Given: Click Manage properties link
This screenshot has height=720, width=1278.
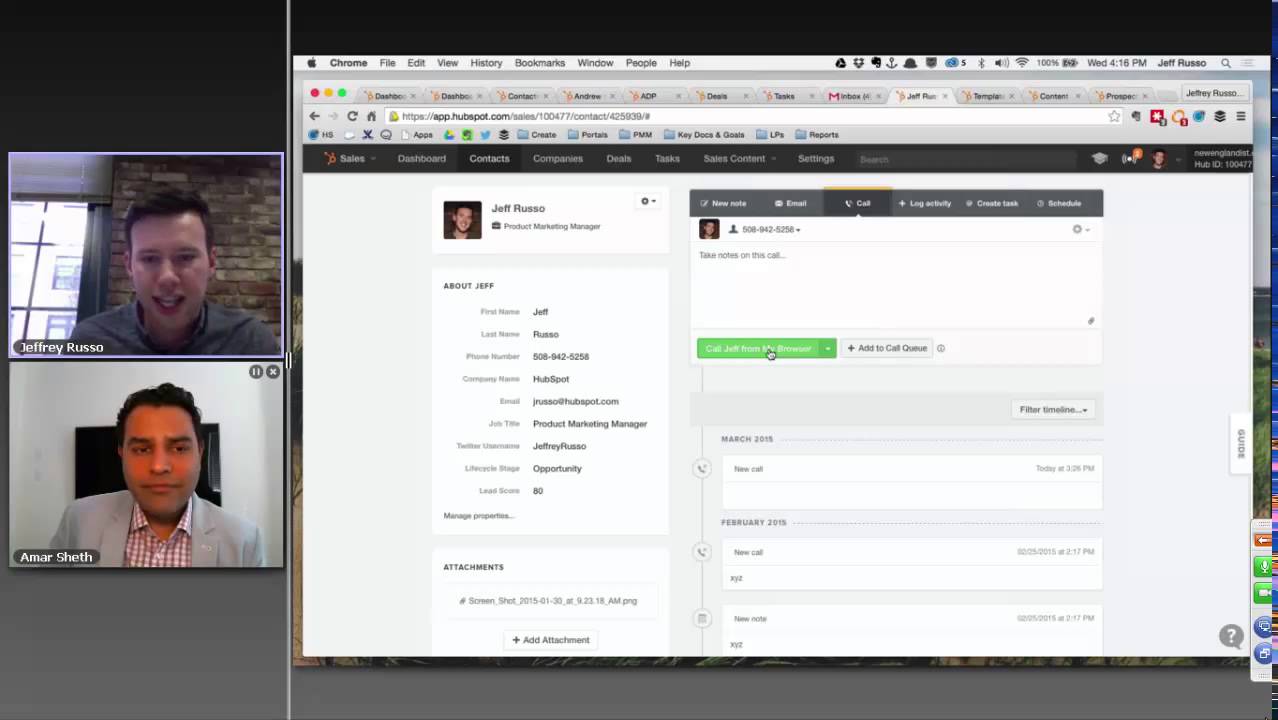Looking at the screenshot, I should tap(478, 515).
